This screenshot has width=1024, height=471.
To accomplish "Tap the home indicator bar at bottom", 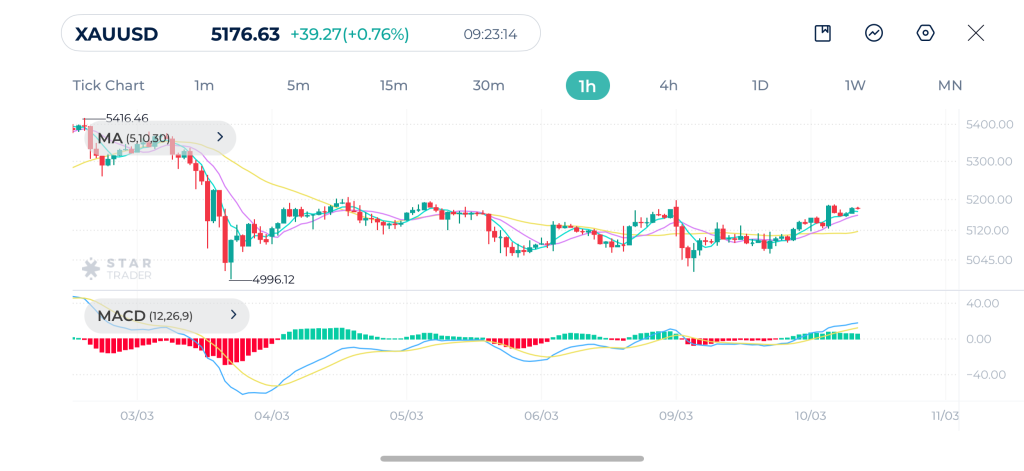I will pos(512,459).
